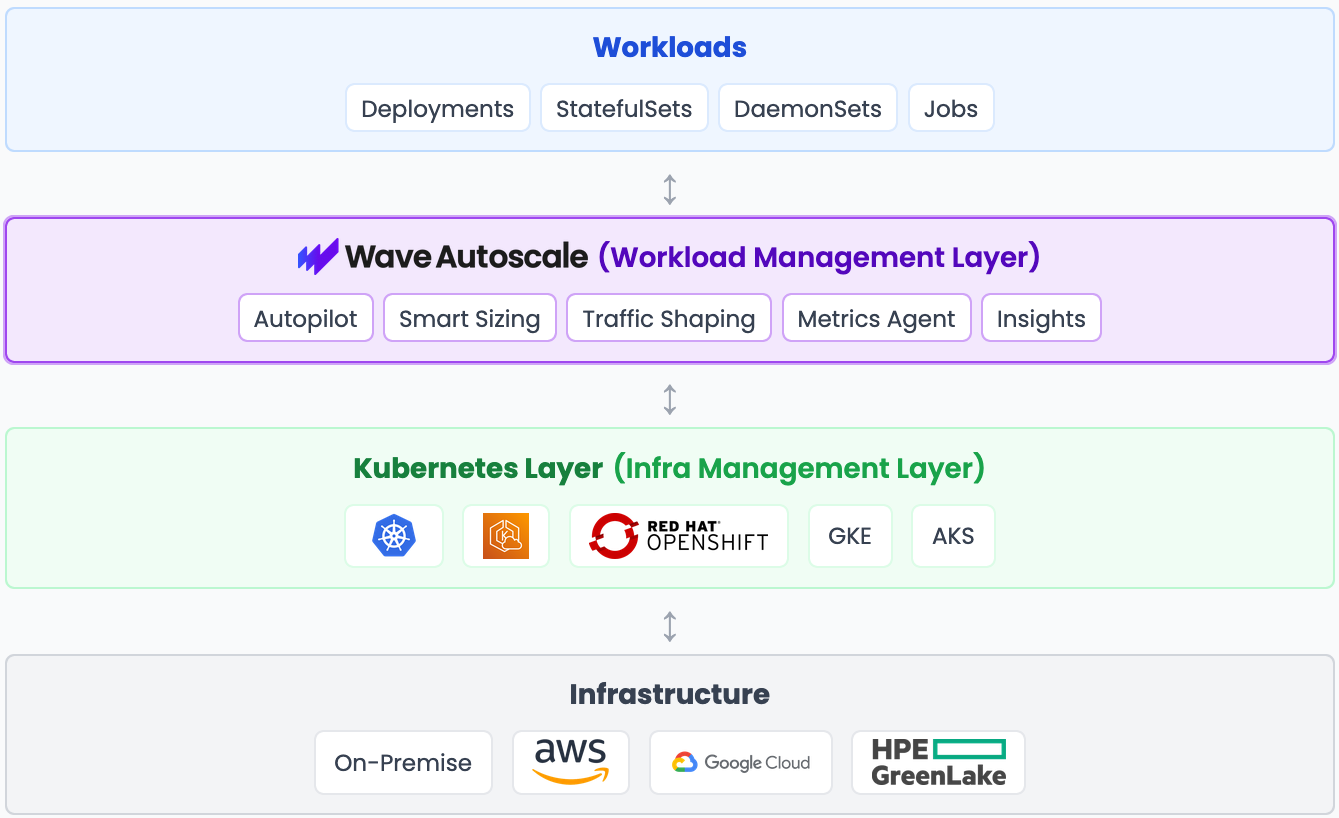This screenshot has width=1339, height=818.
Task: Click the Kubernetes Layer heading
Action: coord(478,468)
